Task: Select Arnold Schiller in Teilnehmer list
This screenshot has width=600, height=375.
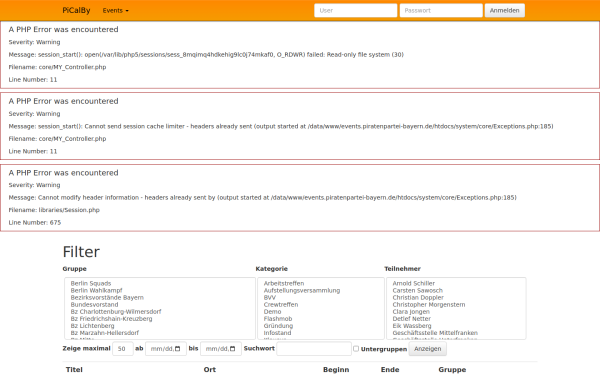Action: point(414,284)
